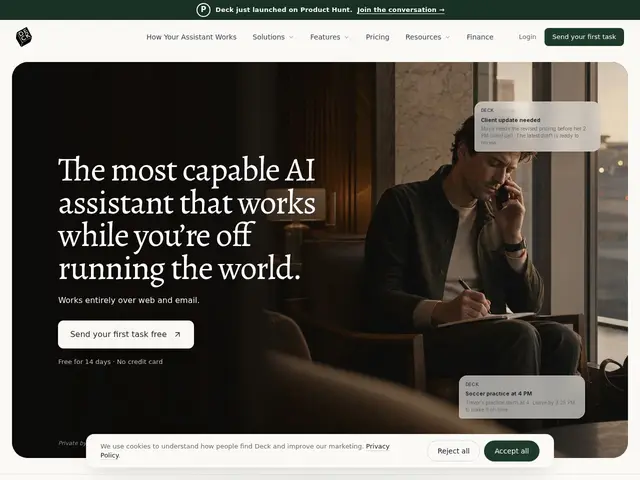640x480 pixels.
Task: Click the Product Hunt P icon
Action: pos(203,10)
